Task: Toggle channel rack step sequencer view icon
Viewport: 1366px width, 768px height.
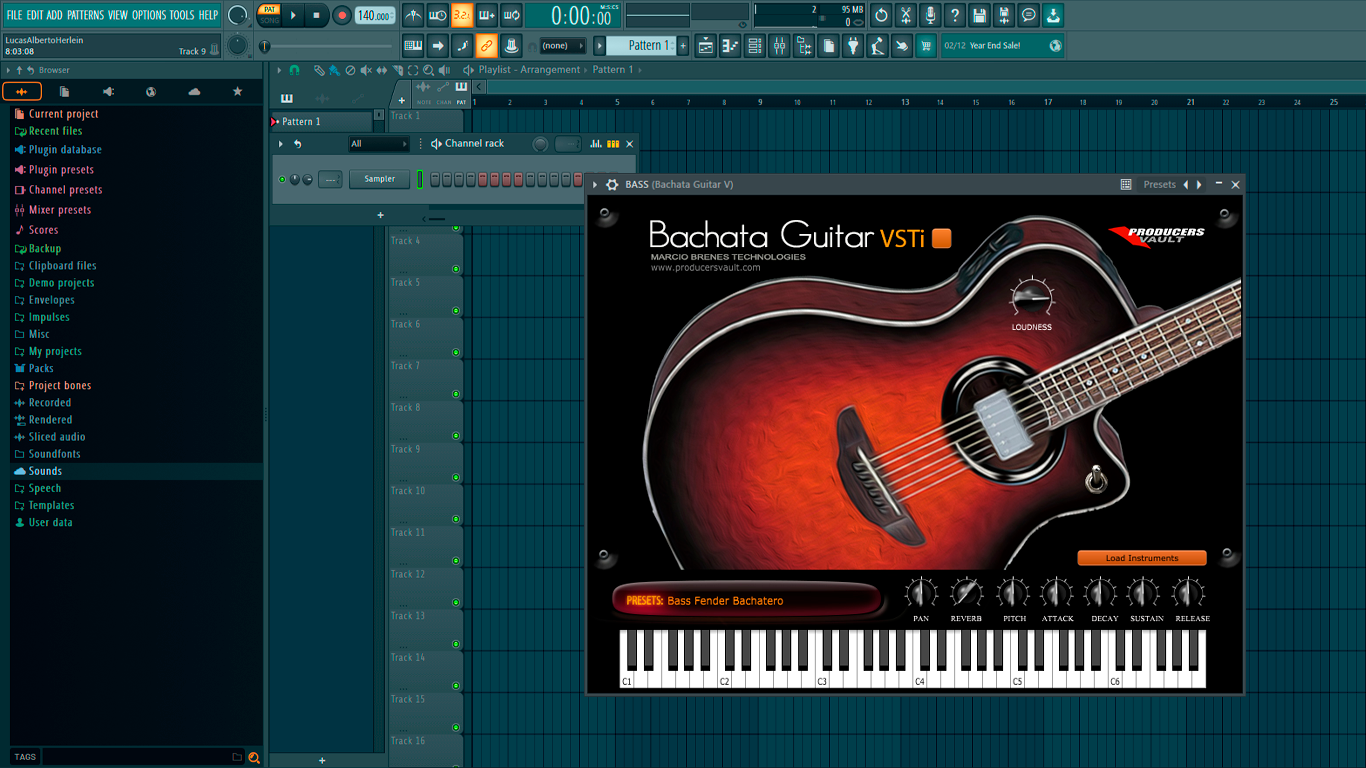Action: [x=613, y=144]
